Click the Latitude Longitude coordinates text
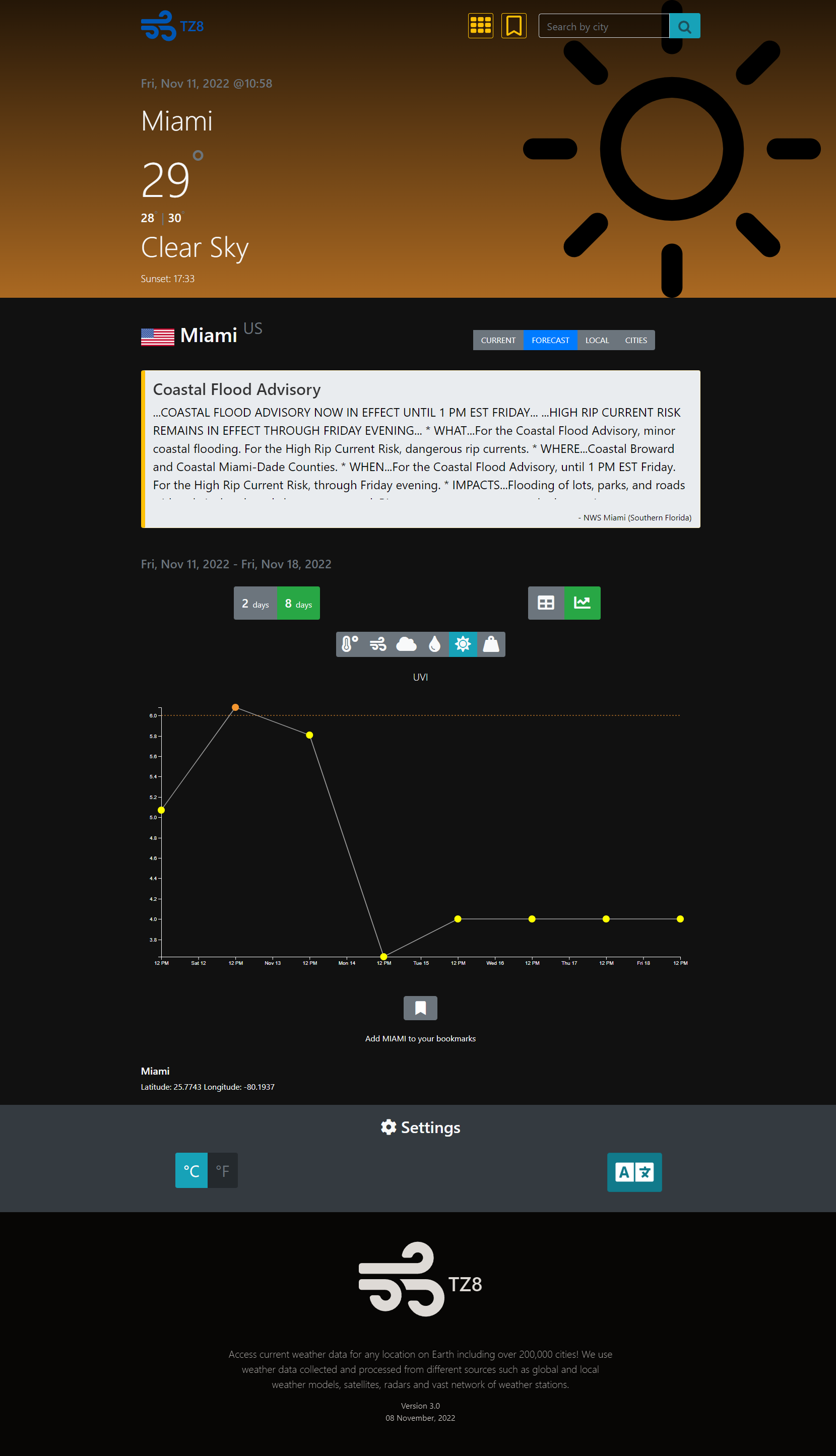 click(x=208, y=1086)
